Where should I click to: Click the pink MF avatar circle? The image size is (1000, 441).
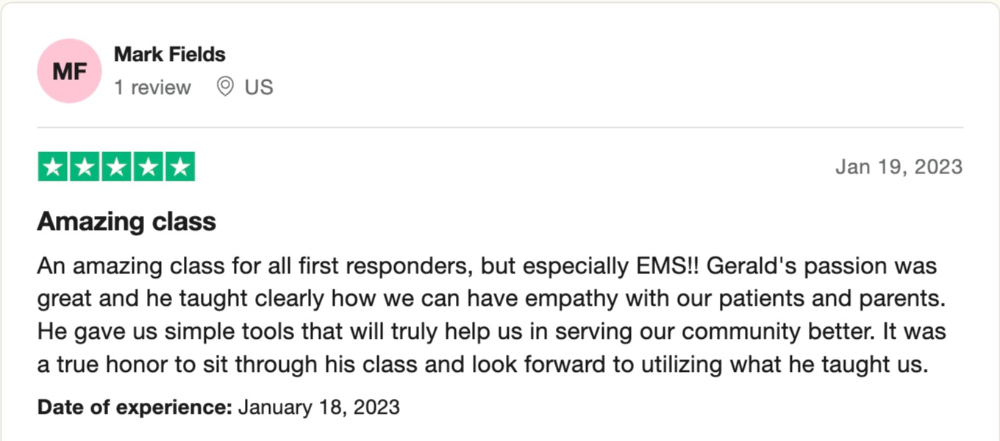point(69,71)
